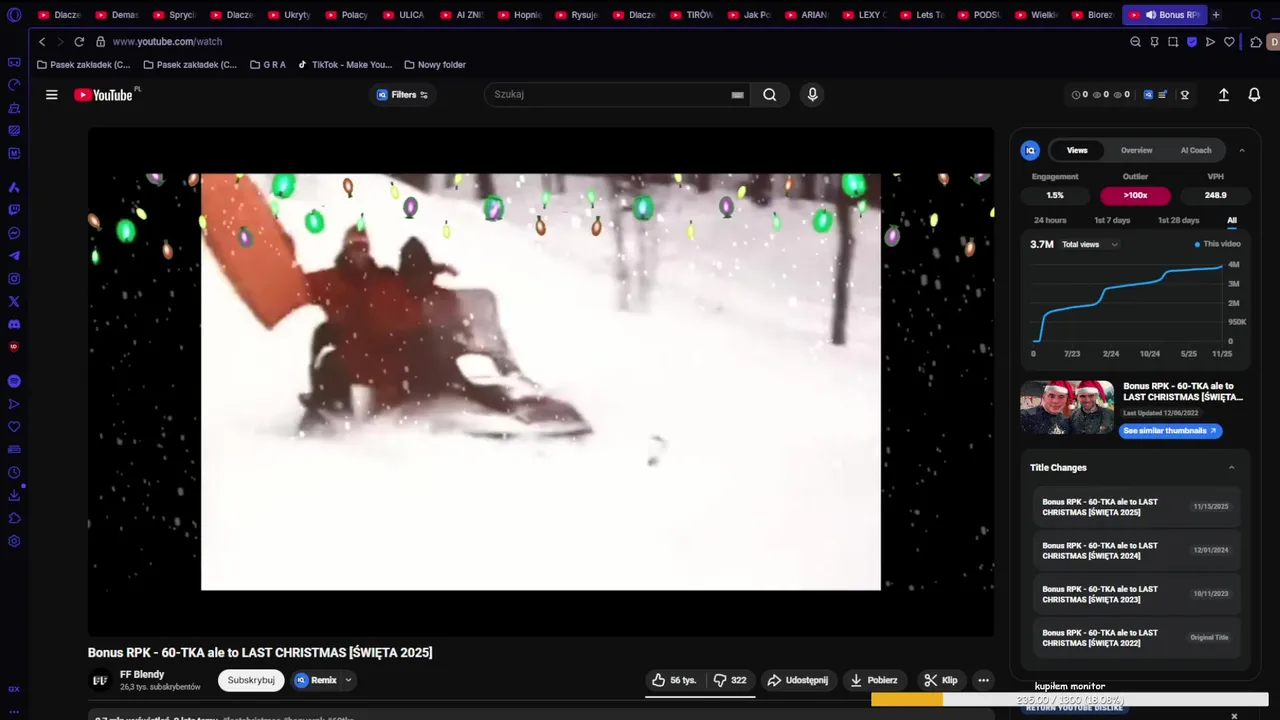The height and width of the screenshot is (720, 1280).
Task: Click the upload arrow icon in YouTube header
Action: (1223, 95)
